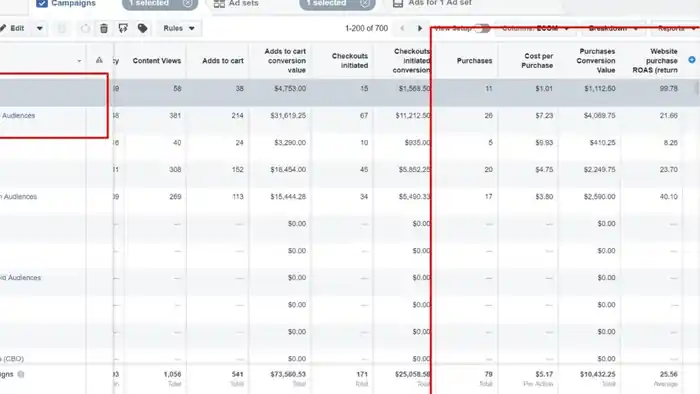Select the '$31,619.25' cell
The width and height of the screenshot is (700, 394).
pyautogui.click(x=288, y=116)
